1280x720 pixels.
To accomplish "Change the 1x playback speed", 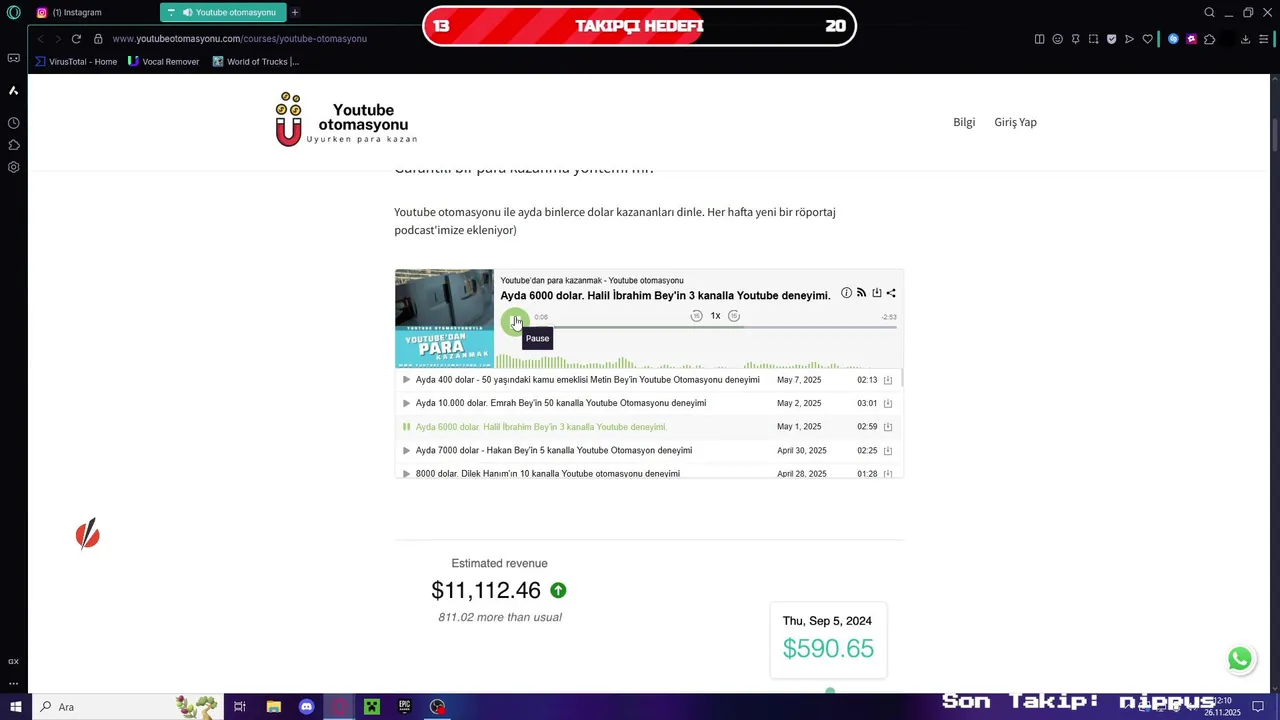I will pyautogui.click(x=715, y=316).
